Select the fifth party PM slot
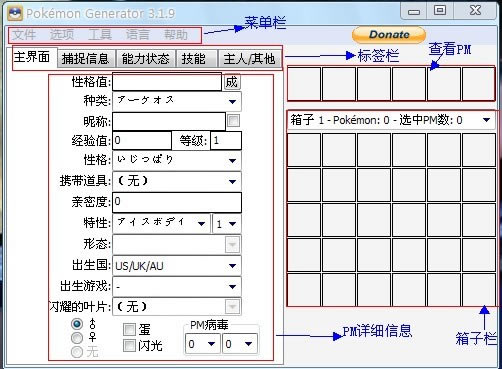502x369 pixels. coord(444,84)
